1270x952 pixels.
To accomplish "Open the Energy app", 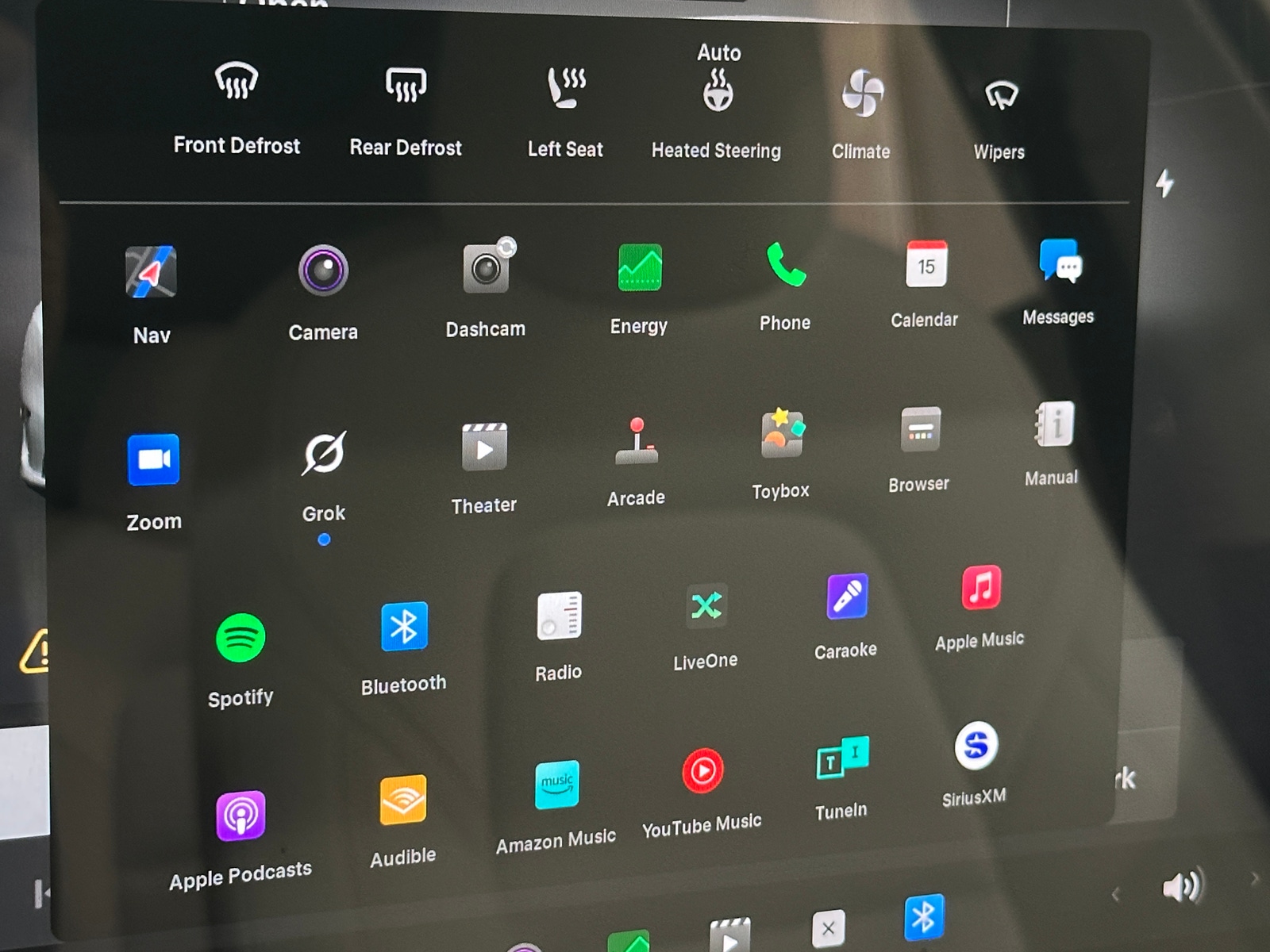I will [640, 267].
